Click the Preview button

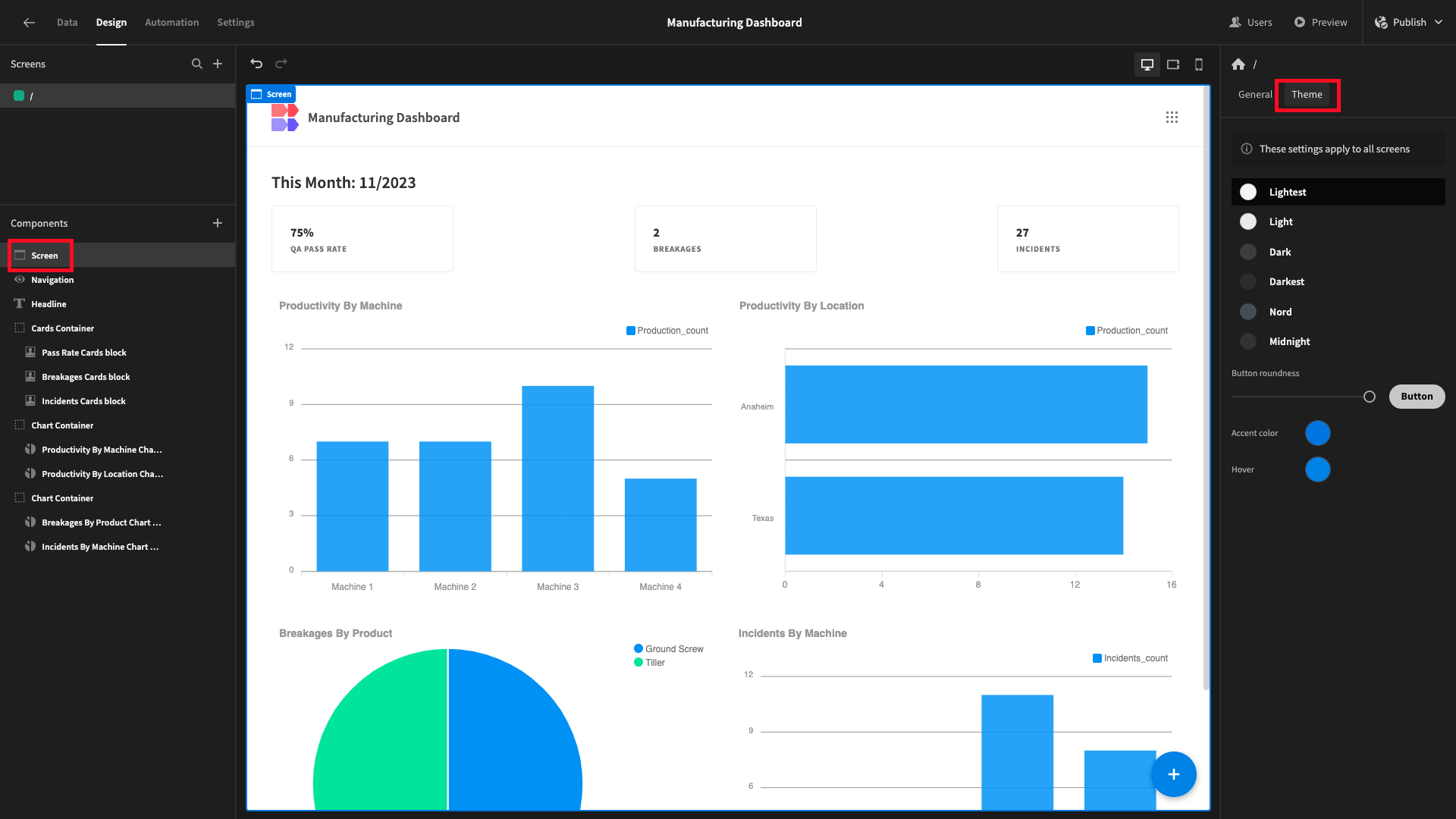pyautogui.click(x=1320, y=23)
